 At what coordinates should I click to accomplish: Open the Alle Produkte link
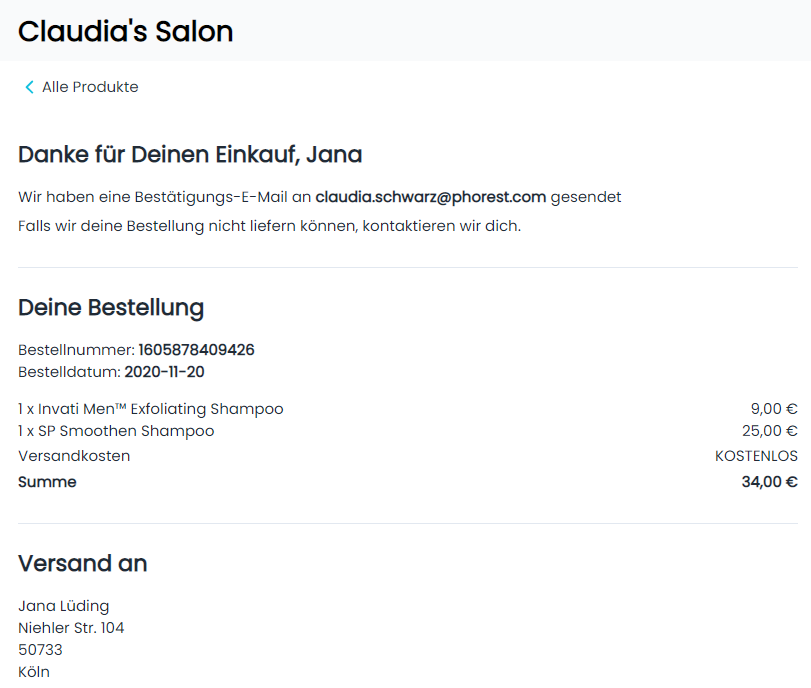tap(89, 87)
